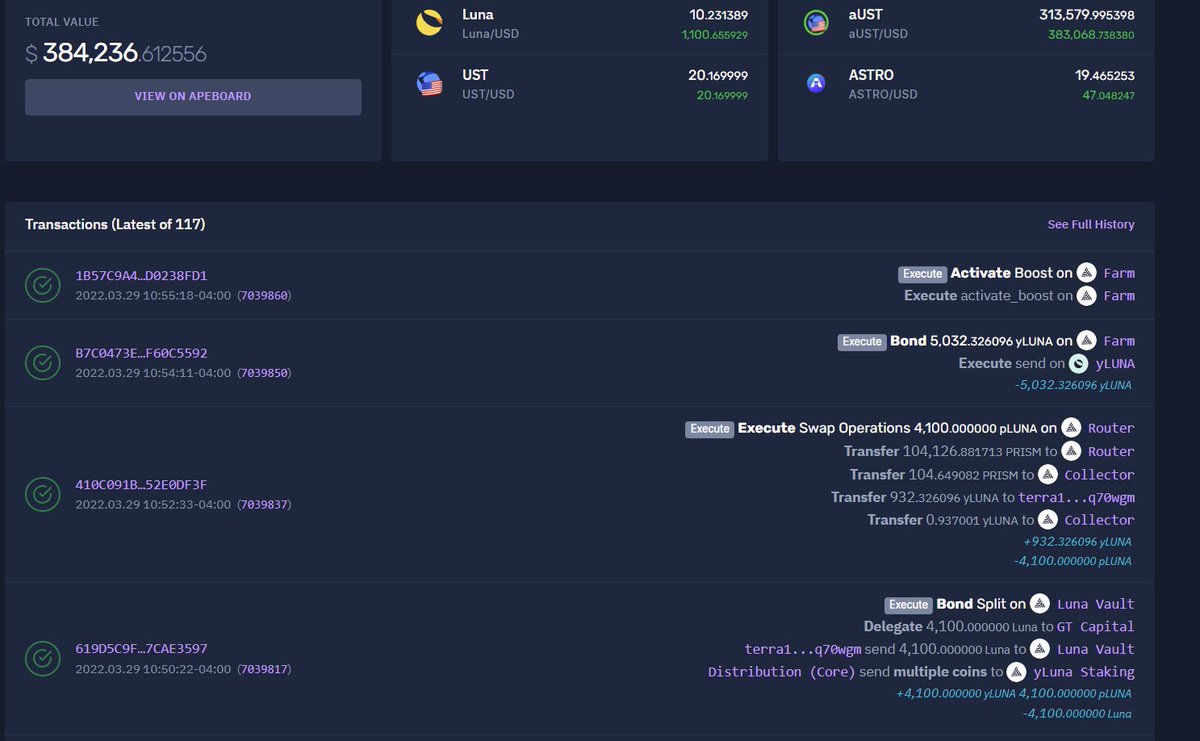Click Router icon in Swap Operations row
Screen dimensions: 1200x741
(x=1072, y=428)
